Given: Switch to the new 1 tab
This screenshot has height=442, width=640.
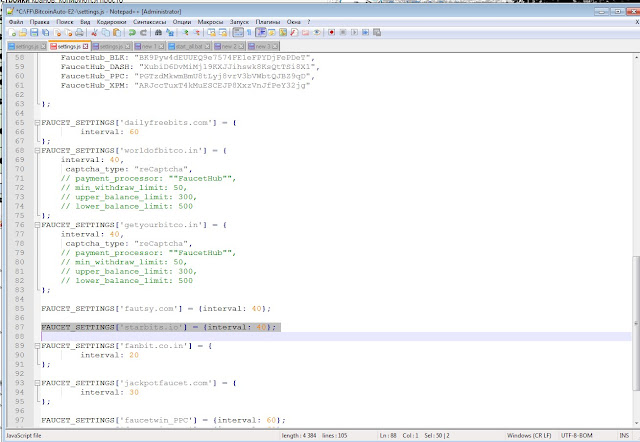Looking at the screenshot, I should (149, 46).
